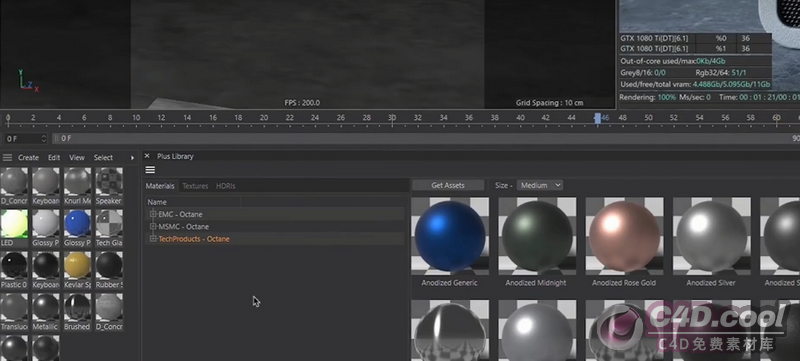Viewport: 800px width, 361px height.
Task: Jump to frame 20 on the timeline ruler
Action: coord(264,118)
